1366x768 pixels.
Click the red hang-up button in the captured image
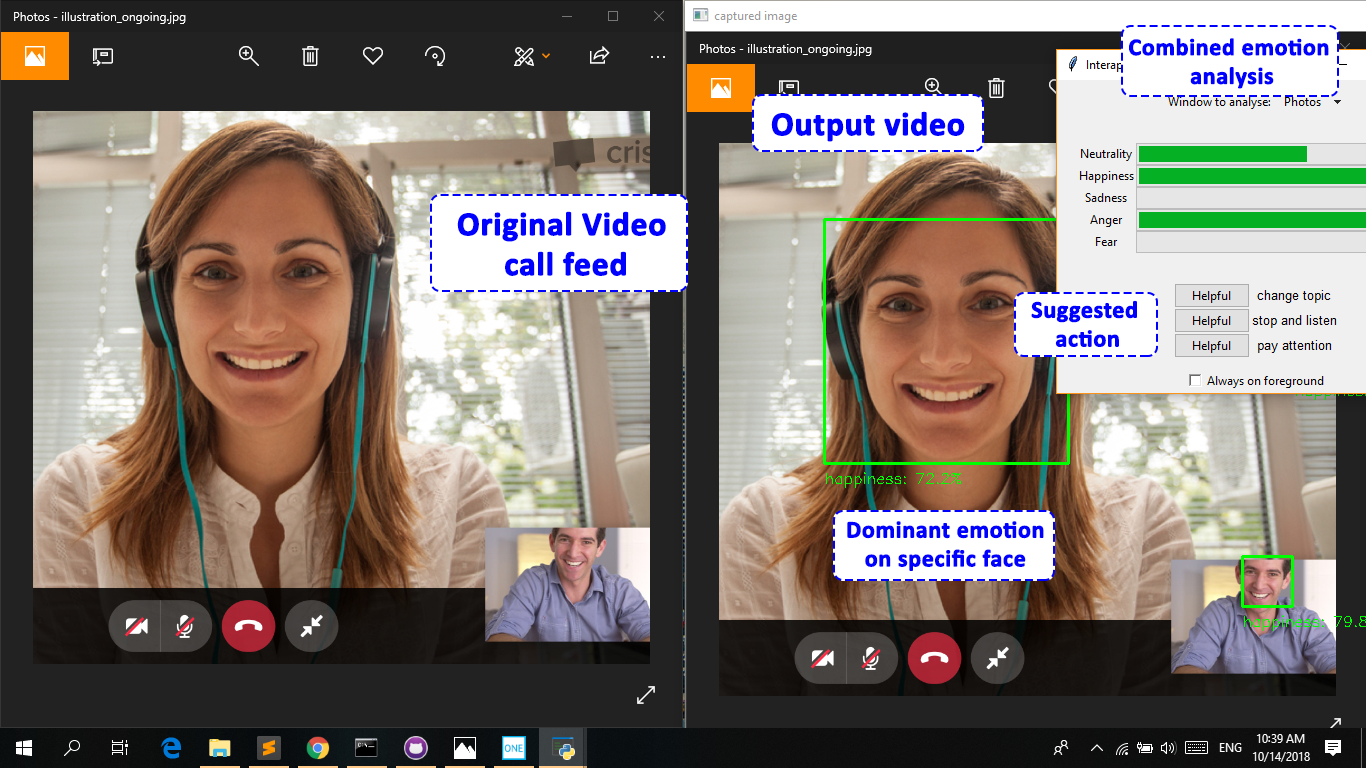[934, 658]
